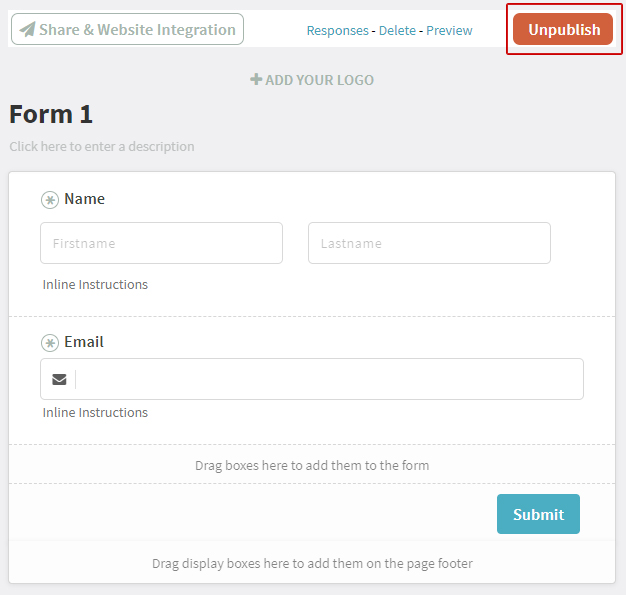Viewport: 626px width, 595px height.
Task: Focus the Lastname input field
Action: pyautogui.click(x=429, y=243)
